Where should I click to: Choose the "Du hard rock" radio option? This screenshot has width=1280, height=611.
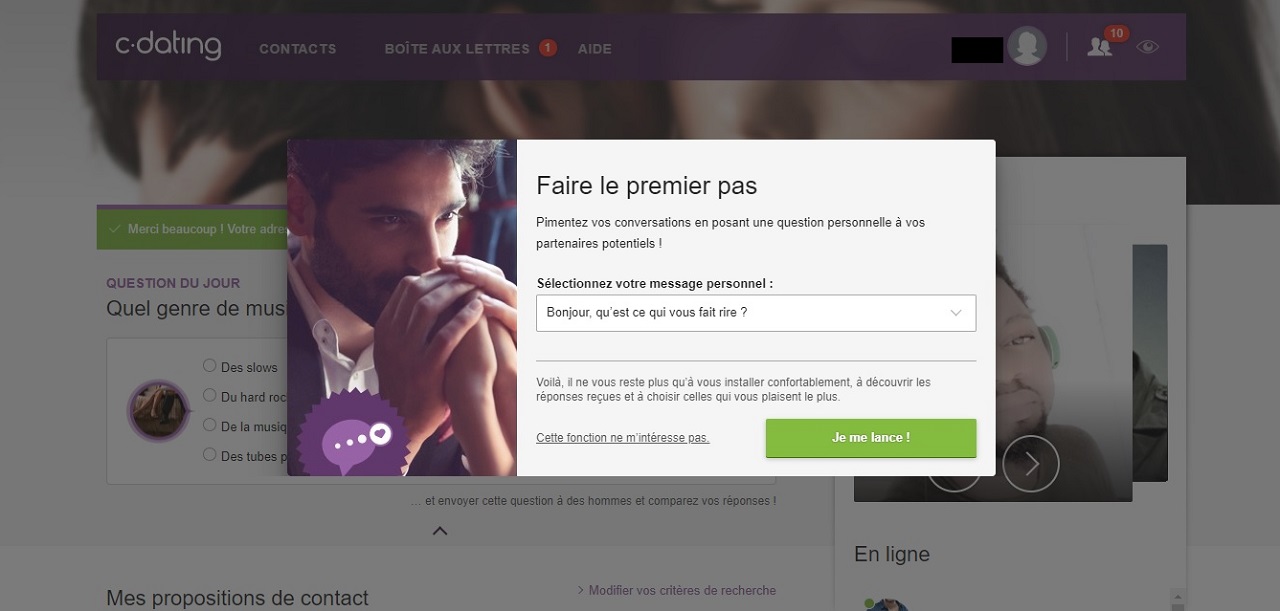click(x=210, y=395)
